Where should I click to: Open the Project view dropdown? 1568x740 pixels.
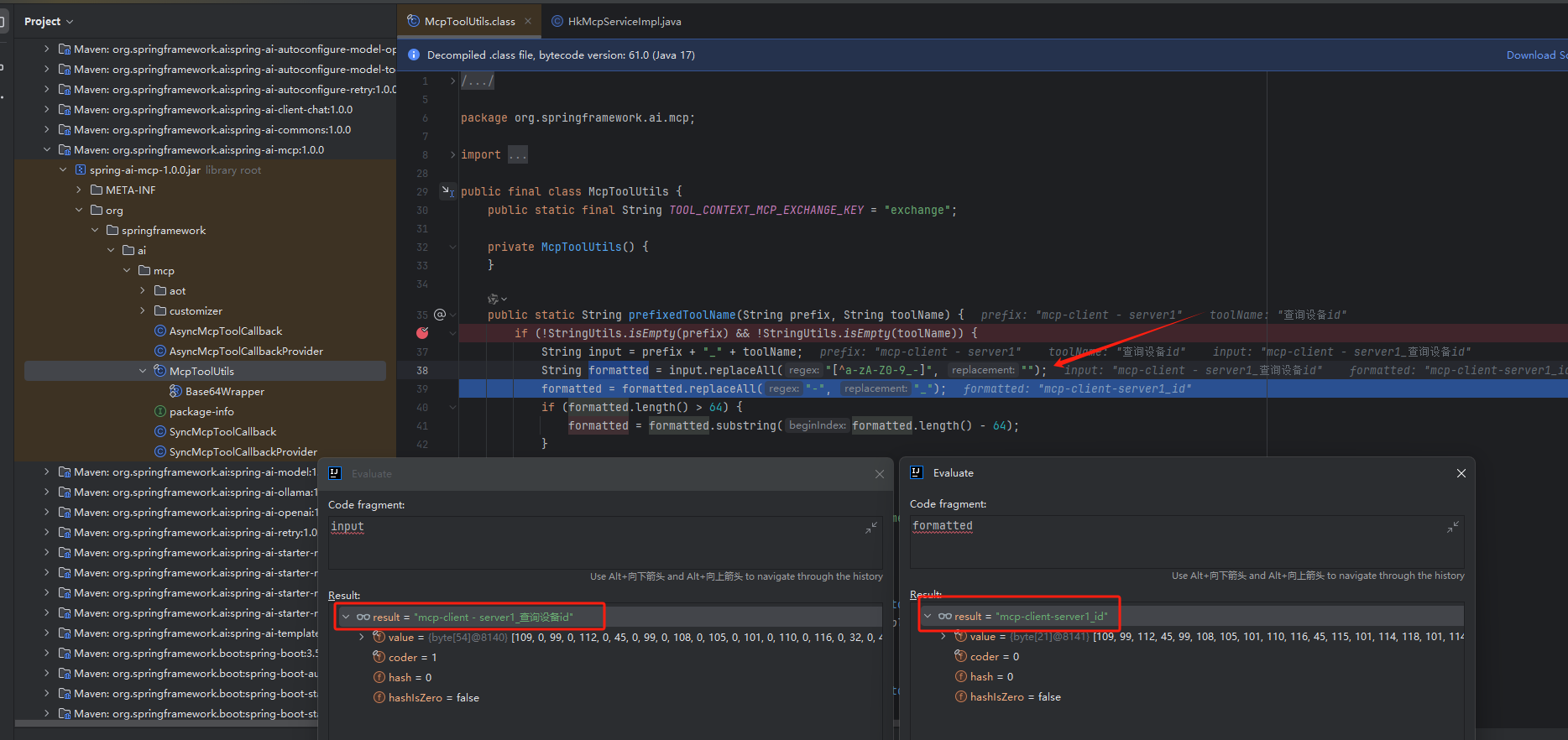[49, 21]
